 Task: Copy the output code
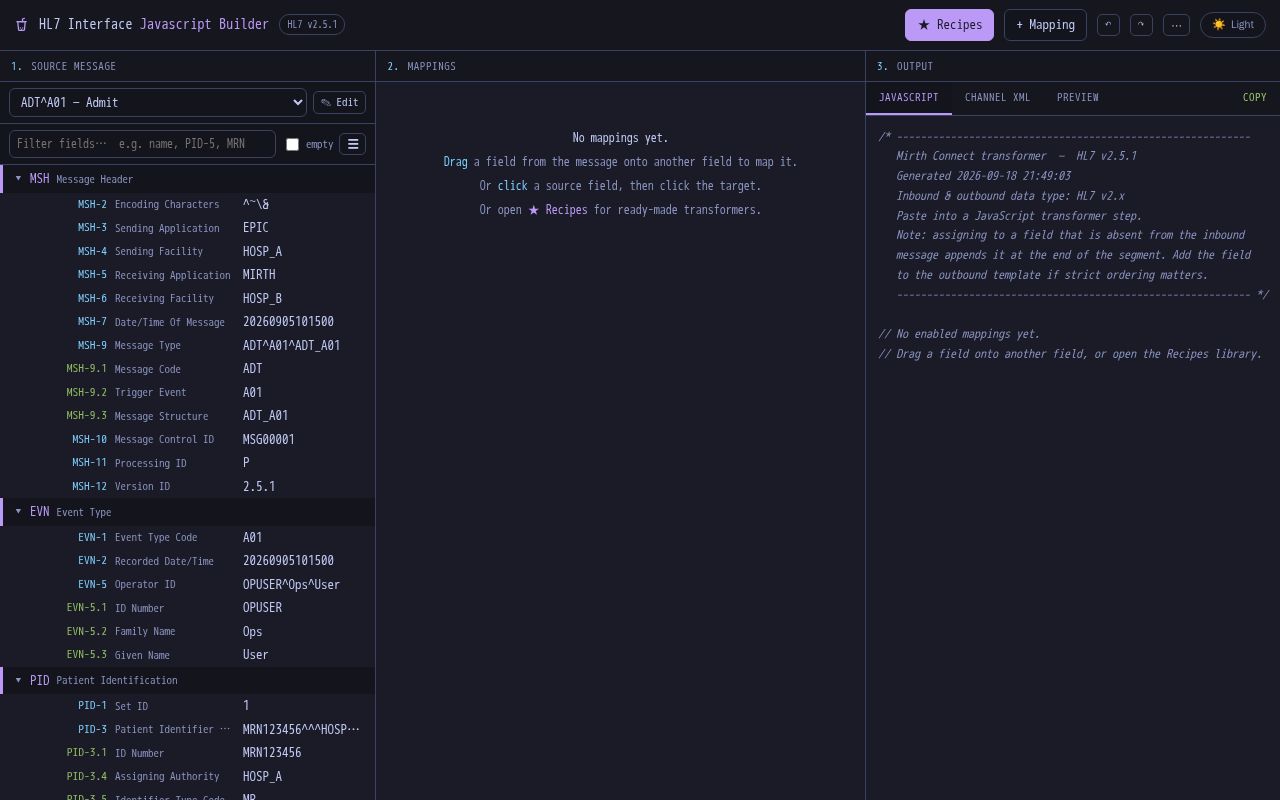[x=1254, y=98]
